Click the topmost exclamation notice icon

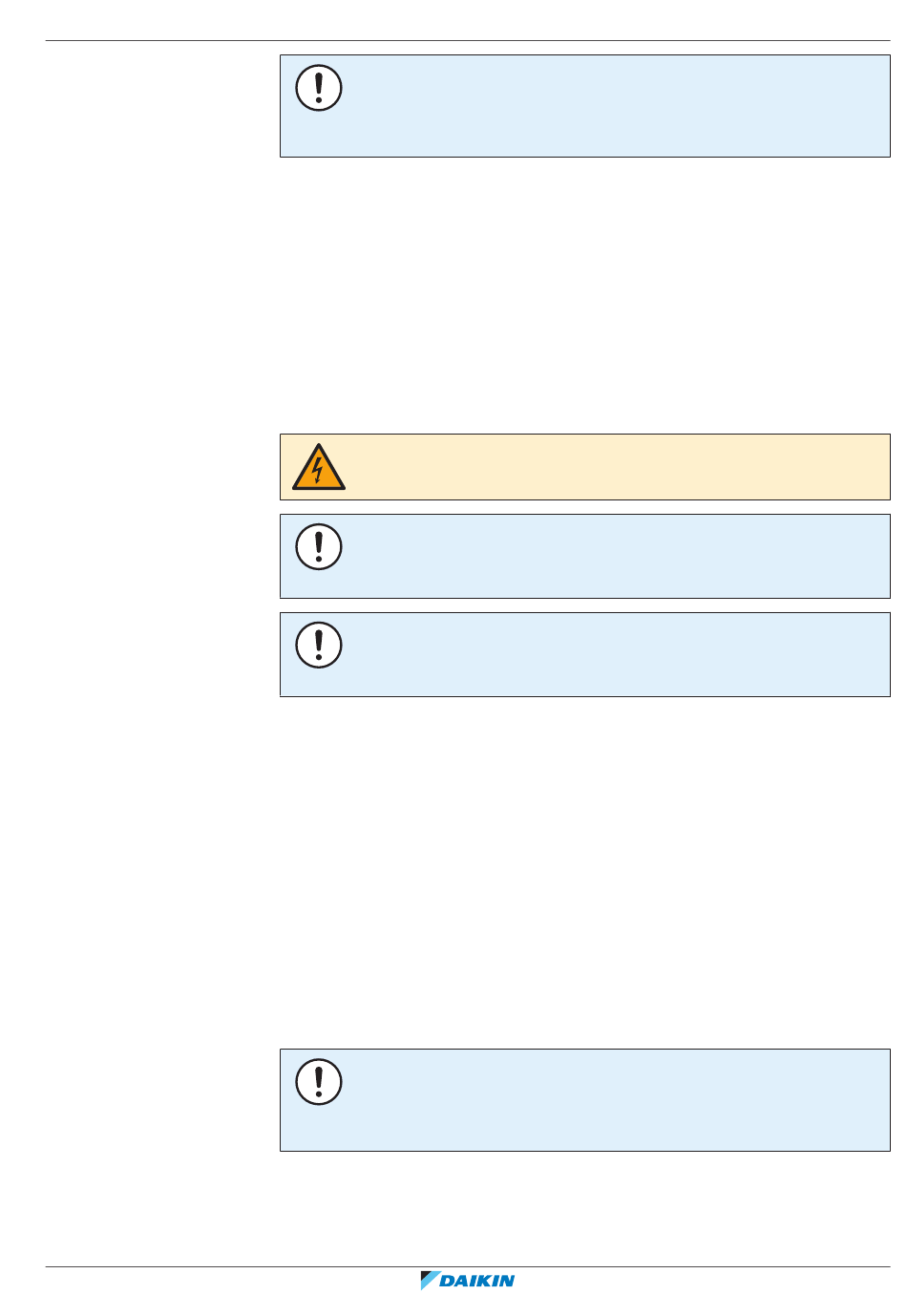click(x=319, y=88)
